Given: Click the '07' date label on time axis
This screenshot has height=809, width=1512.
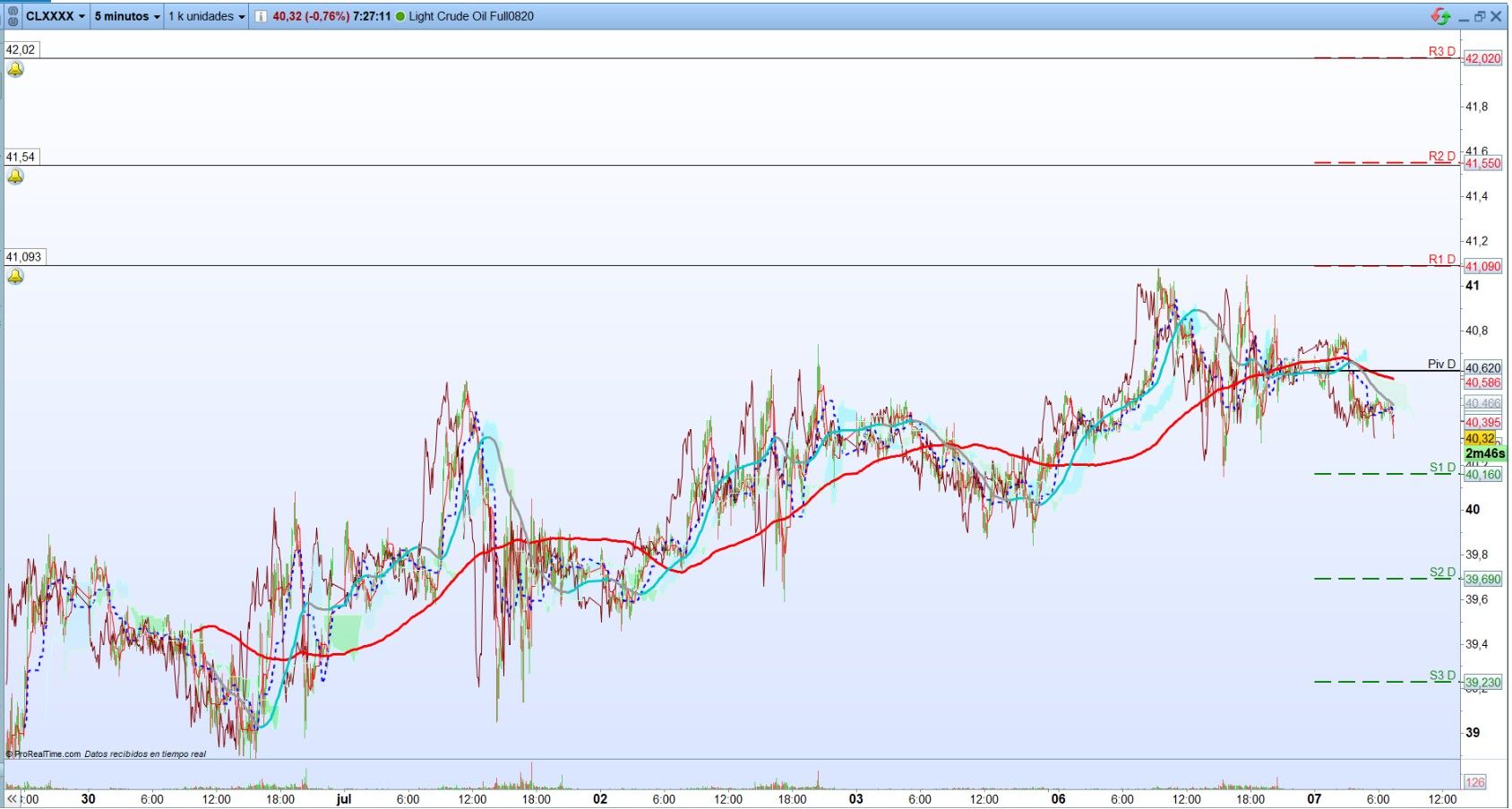Looking at the screenshot, I should tap(1314, 799).
